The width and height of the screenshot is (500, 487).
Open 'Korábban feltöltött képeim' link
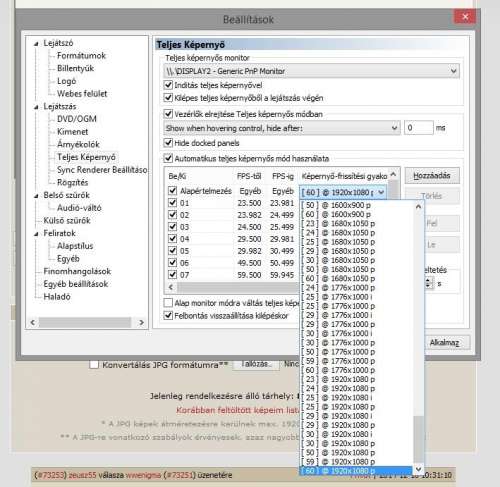(238, 410)
